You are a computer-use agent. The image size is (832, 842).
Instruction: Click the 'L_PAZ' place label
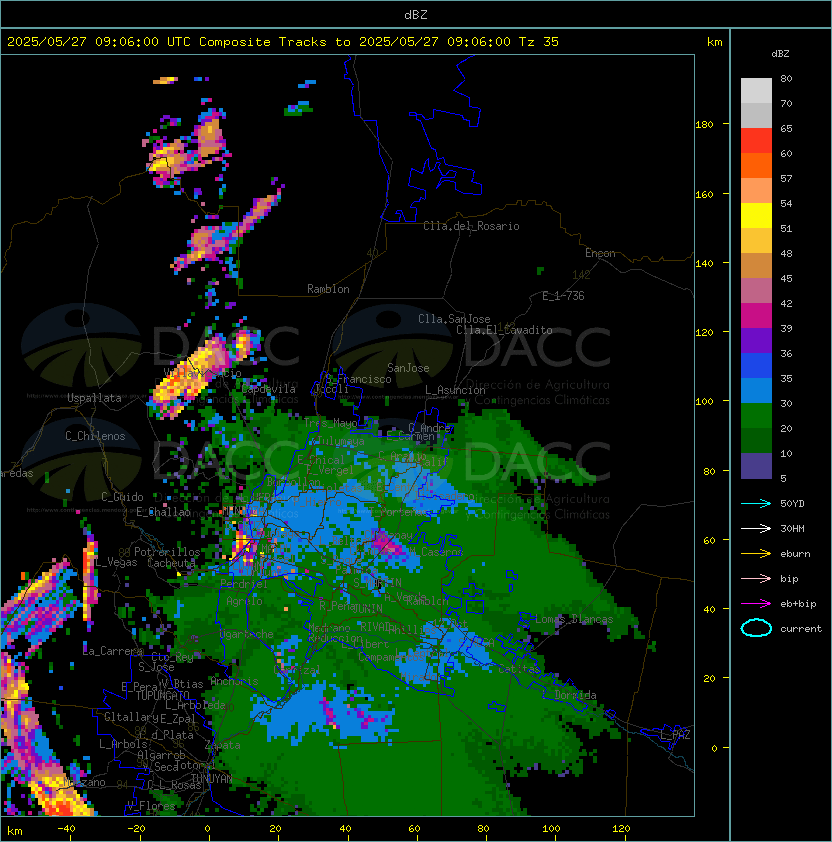tap(675, 735)
